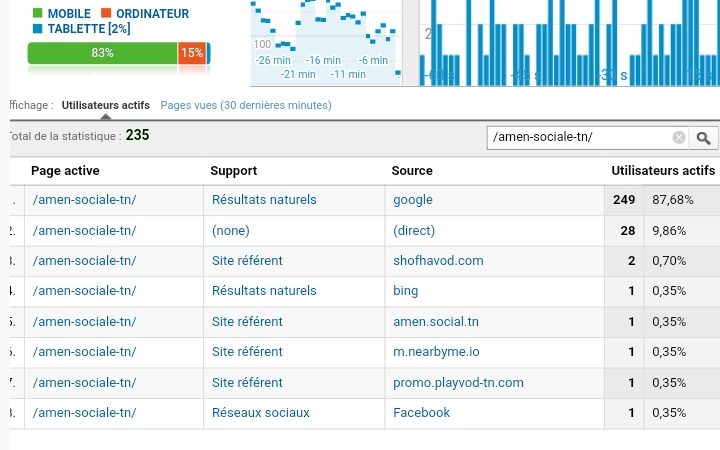The height and width of the screenshot is (450, 720).
Task: Select the Utilisateurs actifs display tab
Action: coord(106,105)
